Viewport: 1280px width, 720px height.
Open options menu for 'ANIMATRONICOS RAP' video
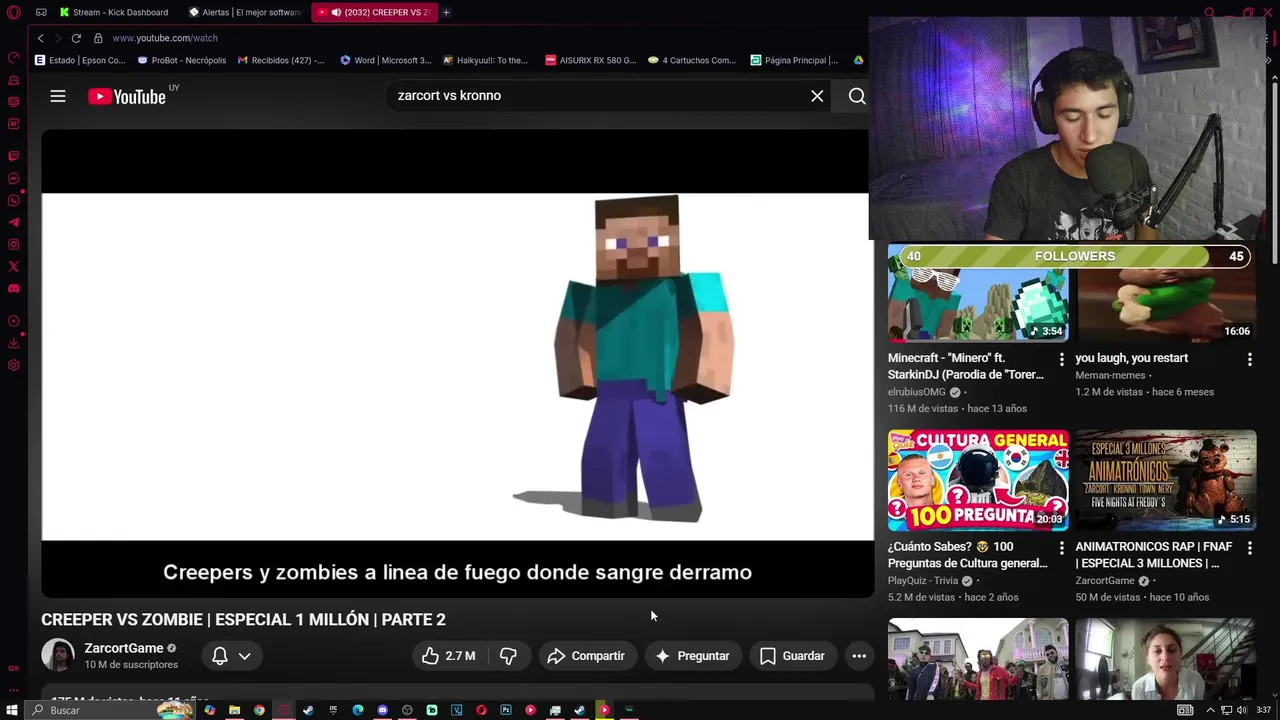[x=1250, y=548]
